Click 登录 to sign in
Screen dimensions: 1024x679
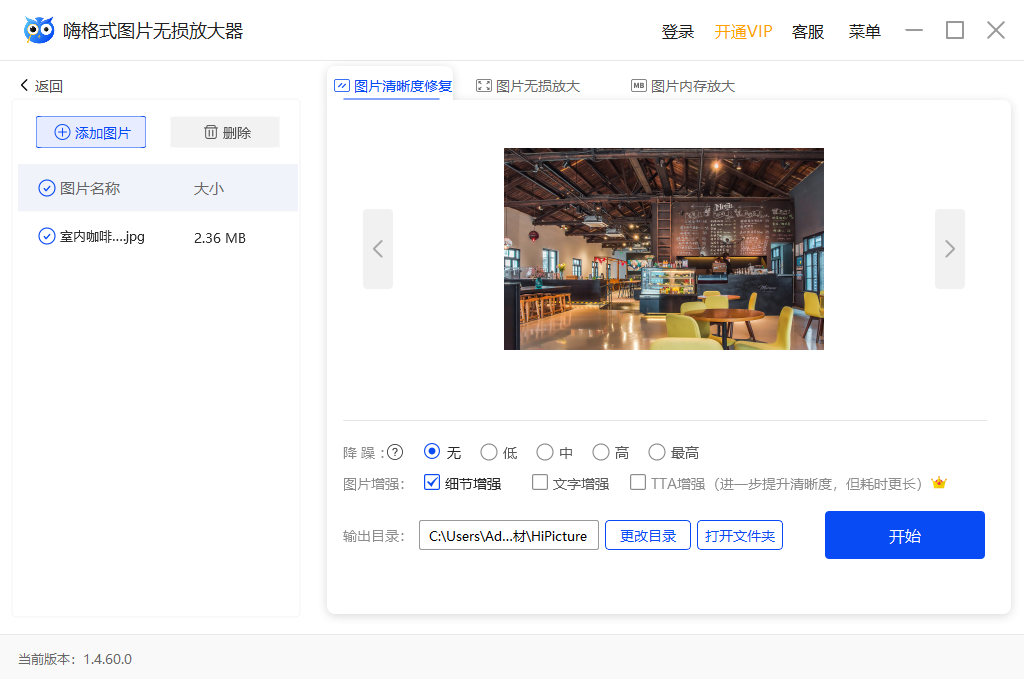(678, 31)
